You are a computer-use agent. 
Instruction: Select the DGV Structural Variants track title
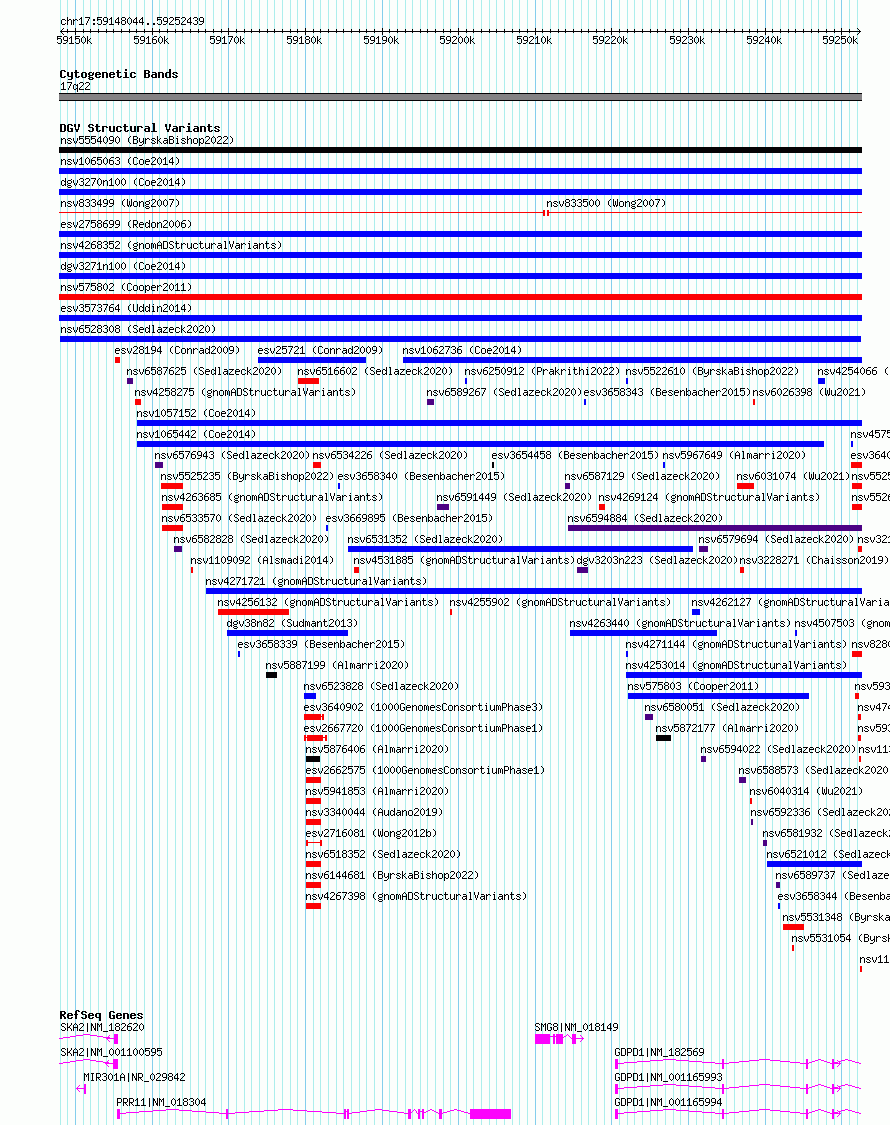139,128
